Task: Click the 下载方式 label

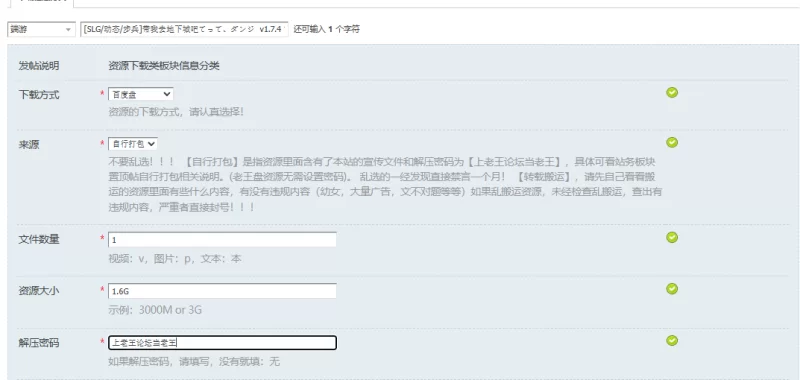Action: coord(39,95)
